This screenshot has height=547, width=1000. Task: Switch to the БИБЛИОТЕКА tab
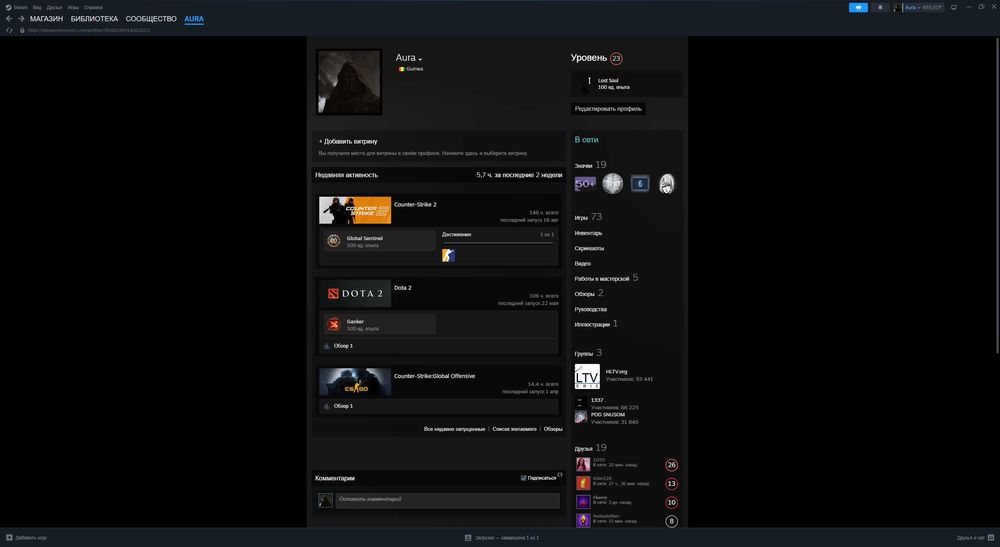tap(94, 19)
